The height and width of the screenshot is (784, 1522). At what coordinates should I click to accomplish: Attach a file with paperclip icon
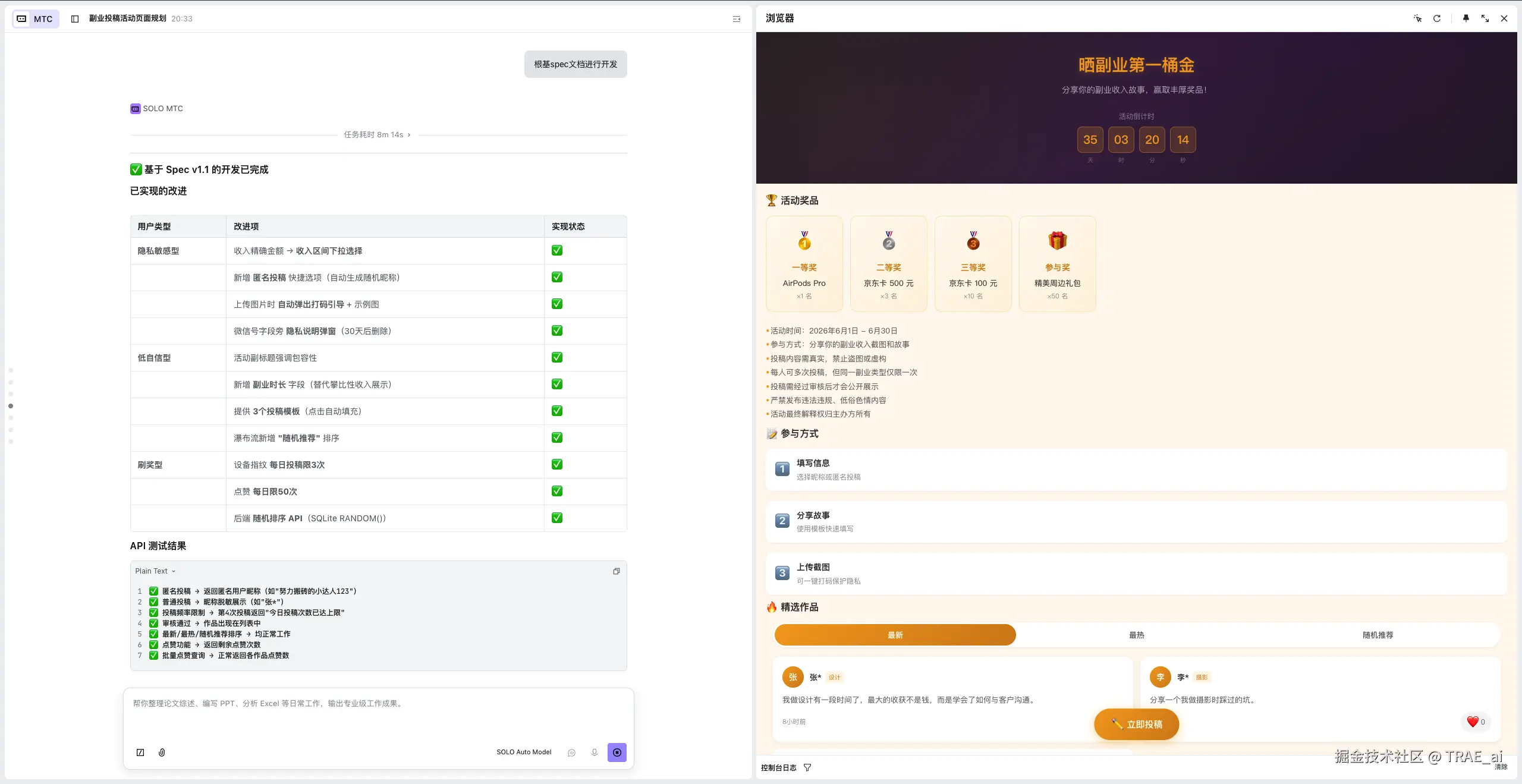162,752
